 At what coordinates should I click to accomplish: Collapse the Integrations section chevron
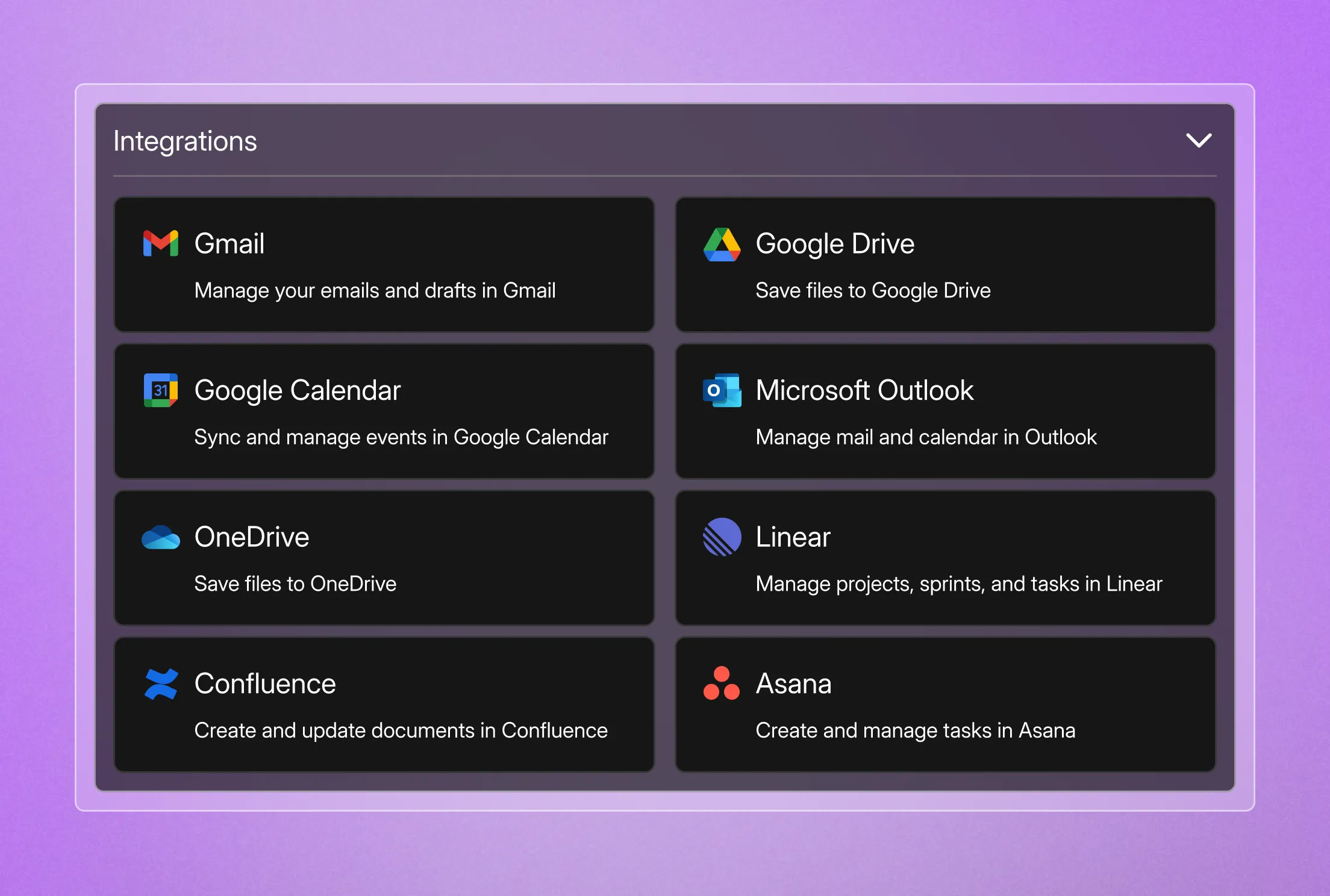[1199, 140]
